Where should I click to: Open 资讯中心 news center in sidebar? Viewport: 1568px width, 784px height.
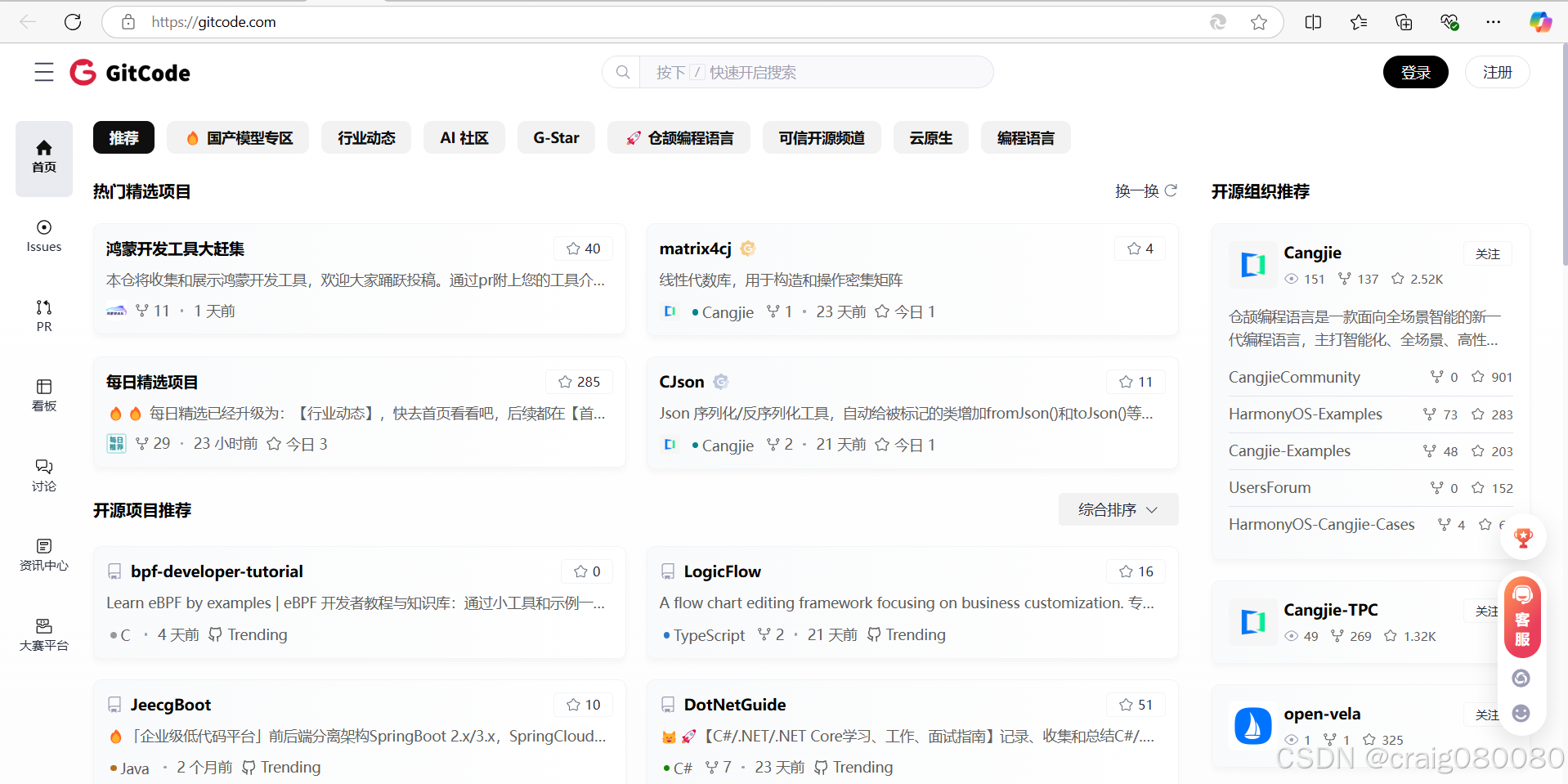[44, 554]
